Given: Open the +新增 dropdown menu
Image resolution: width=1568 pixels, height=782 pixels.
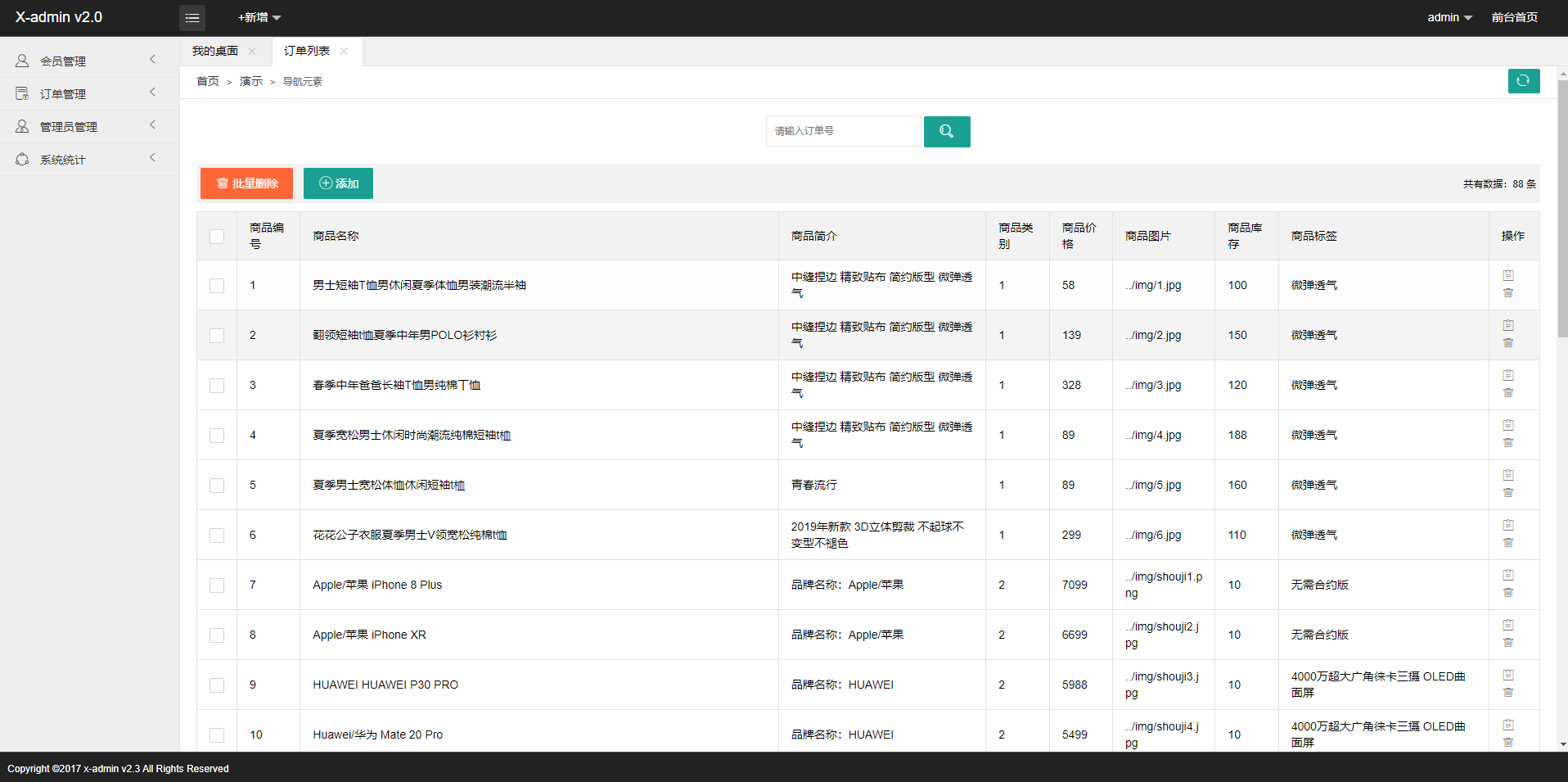Looking at the screenshot, I should tap(259, 17).
